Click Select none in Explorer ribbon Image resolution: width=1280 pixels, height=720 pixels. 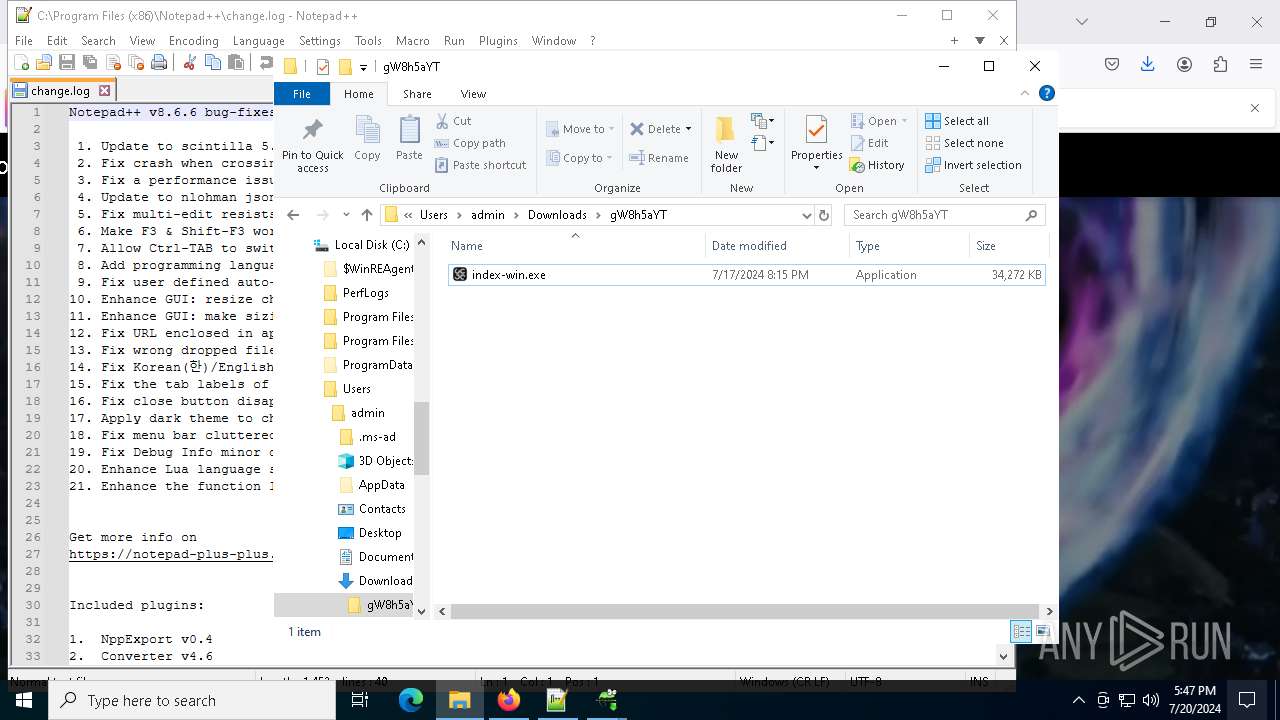[x=964, y=143]
